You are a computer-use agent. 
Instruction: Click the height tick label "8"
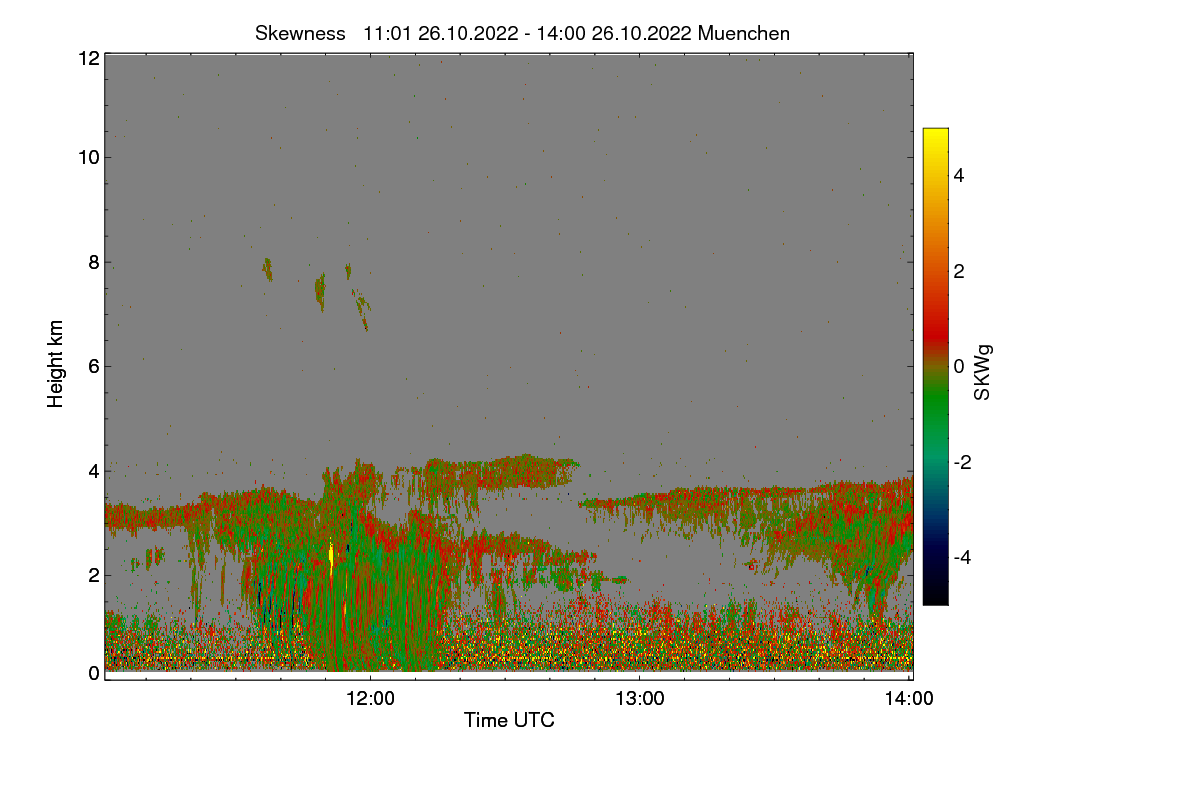pos(93,262)
